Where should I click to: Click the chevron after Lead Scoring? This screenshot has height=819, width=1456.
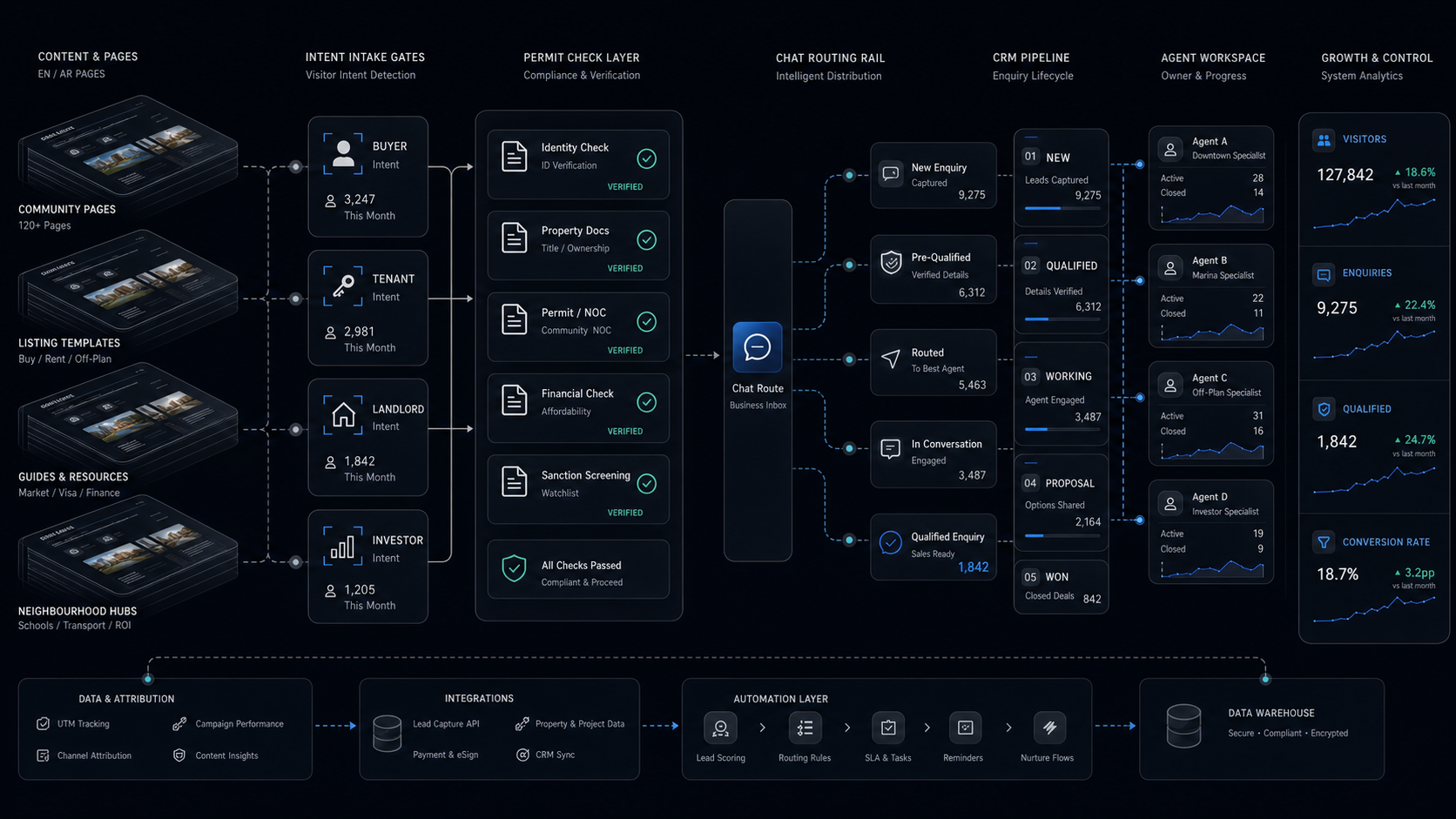coord(763,728)
